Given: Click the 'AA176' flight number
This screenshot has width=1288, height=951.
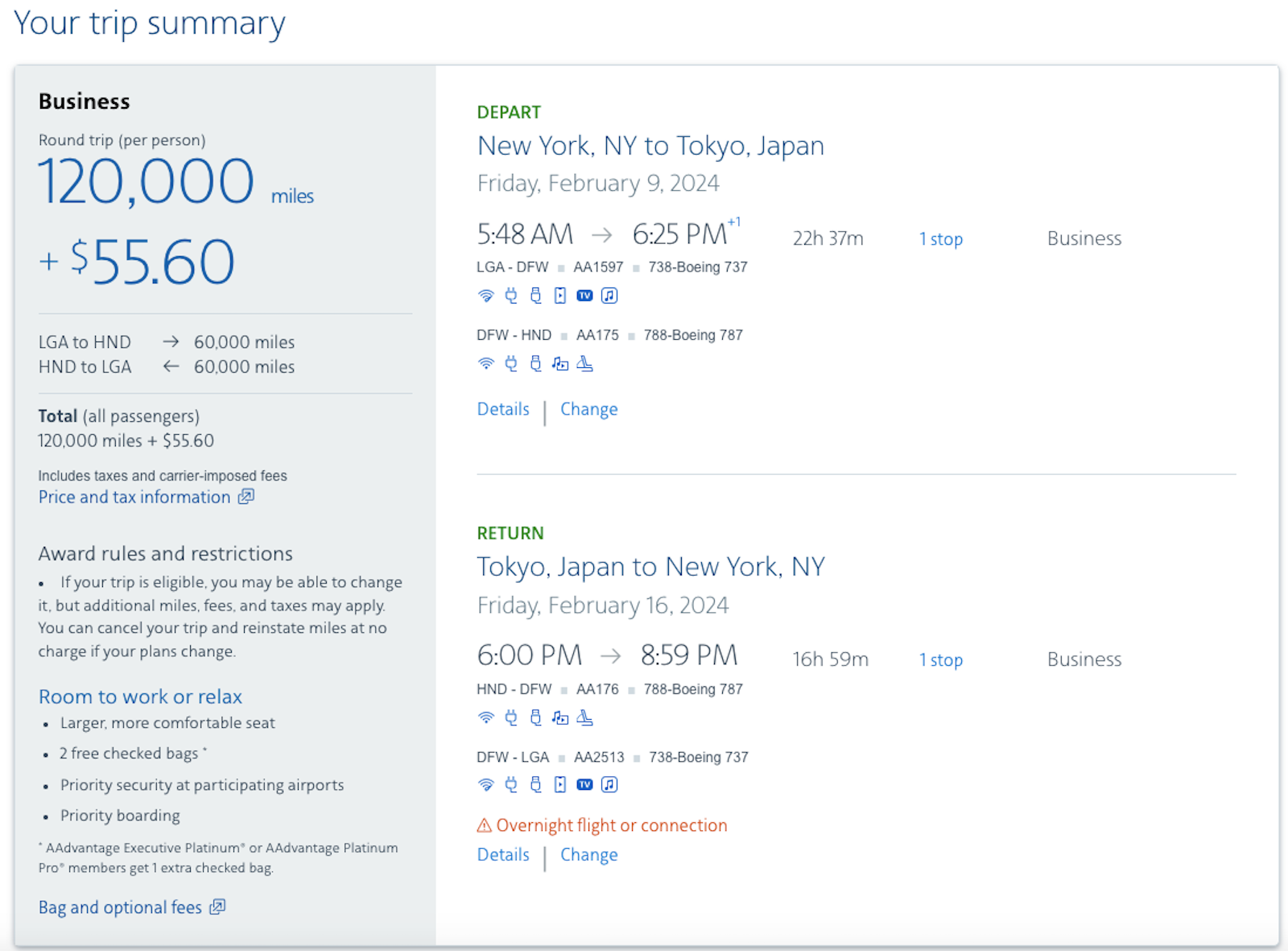Looking at the screenshot, I should [x=597, y=689].
